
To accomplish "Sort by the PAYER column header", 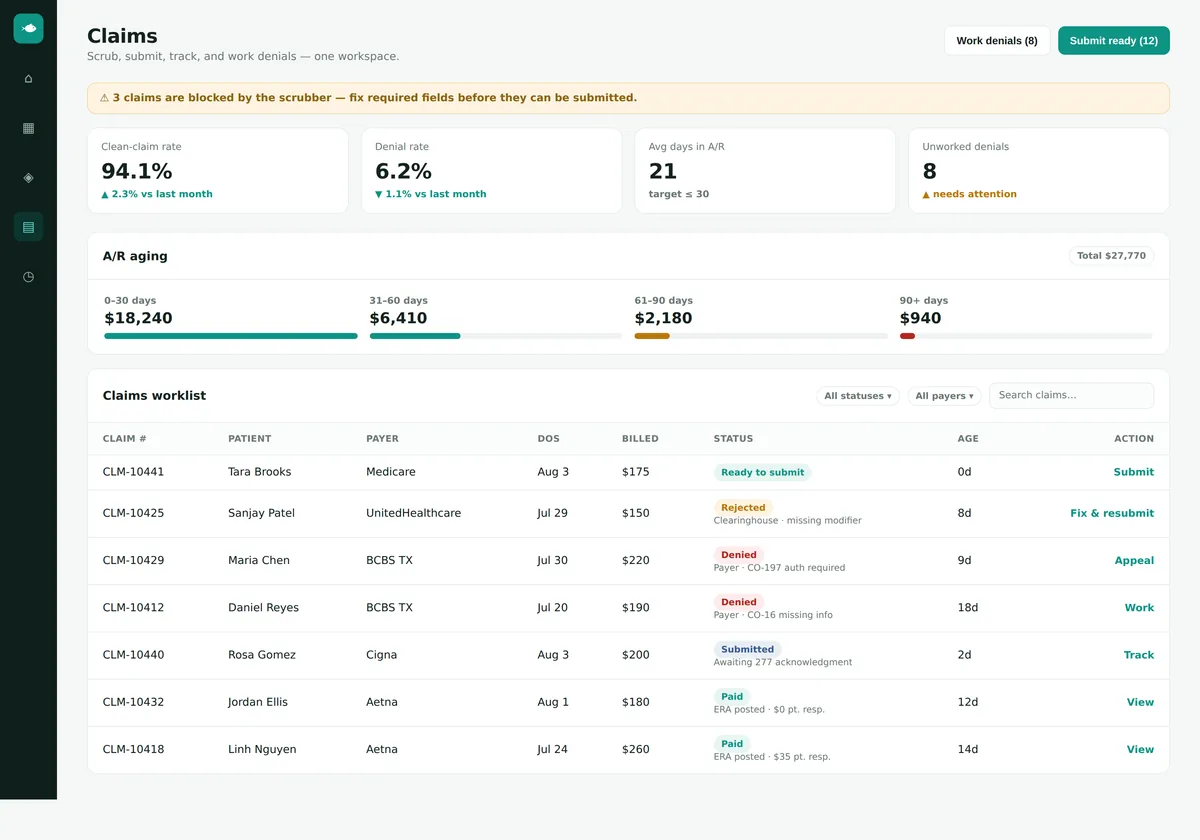I will tap(382, 439).
